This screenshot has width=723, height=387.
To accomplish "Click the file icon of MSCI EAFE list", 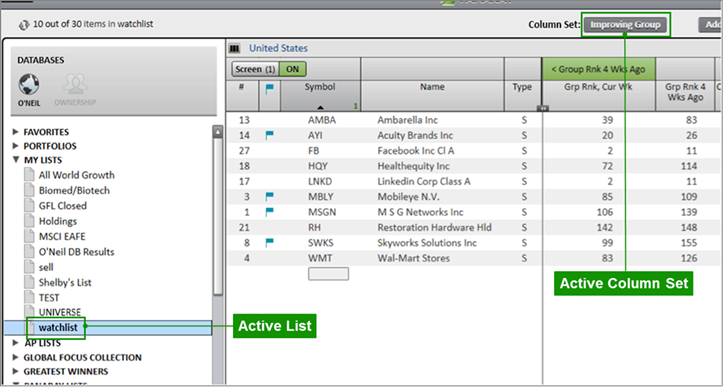I will pyautogui.click(x=30, y=236).
